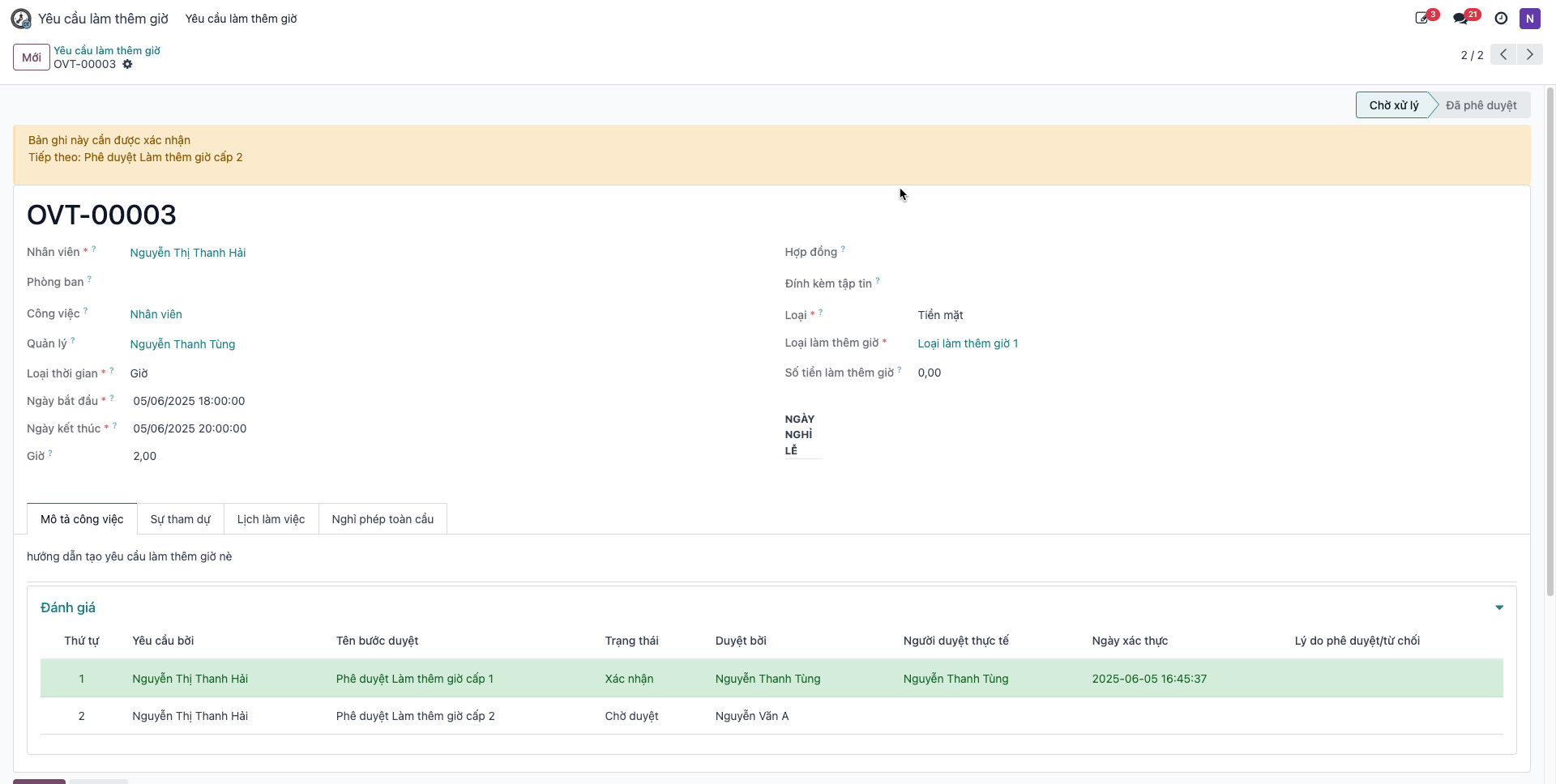Click the Mới button
The height and width of the screenshot is (784, 1556).
pos(32,58)
